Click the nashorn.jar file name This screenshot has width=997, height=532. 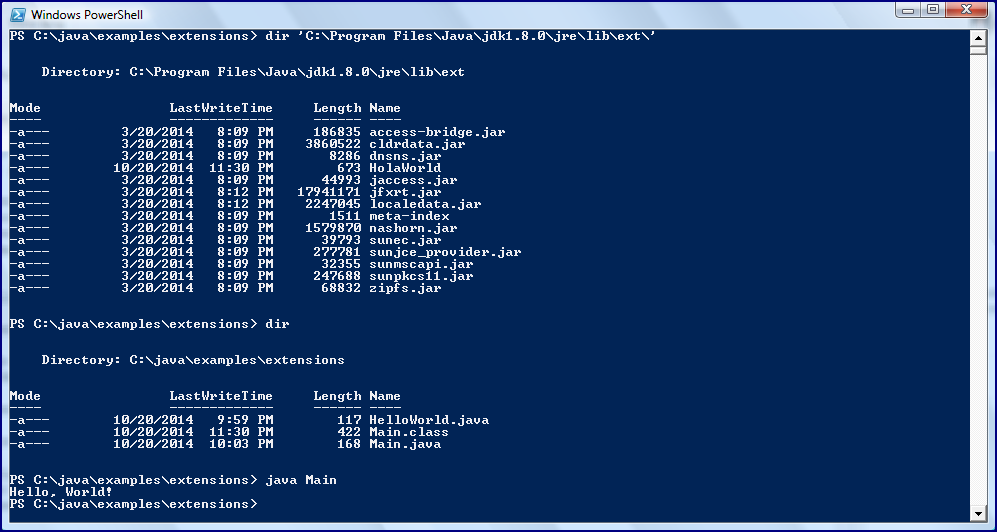pos(413,228)
